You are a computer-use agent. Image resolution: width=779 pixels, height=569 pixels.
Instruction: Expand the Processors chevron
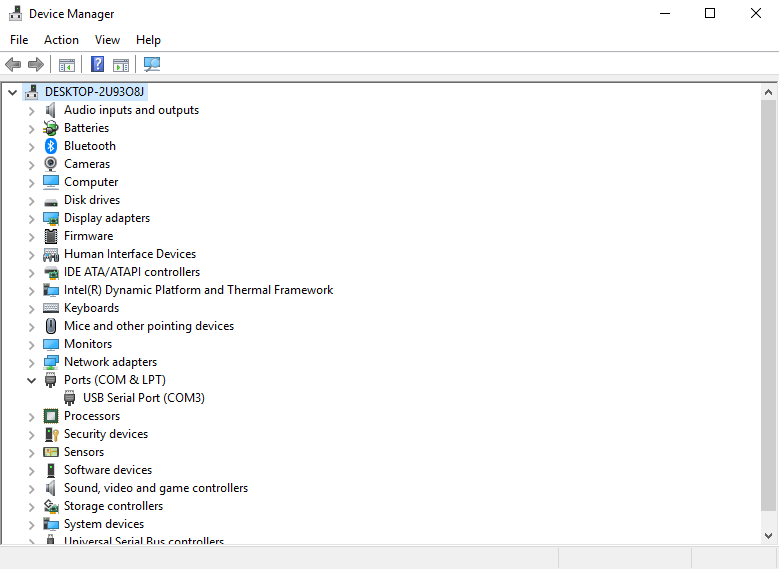(31, 416)
